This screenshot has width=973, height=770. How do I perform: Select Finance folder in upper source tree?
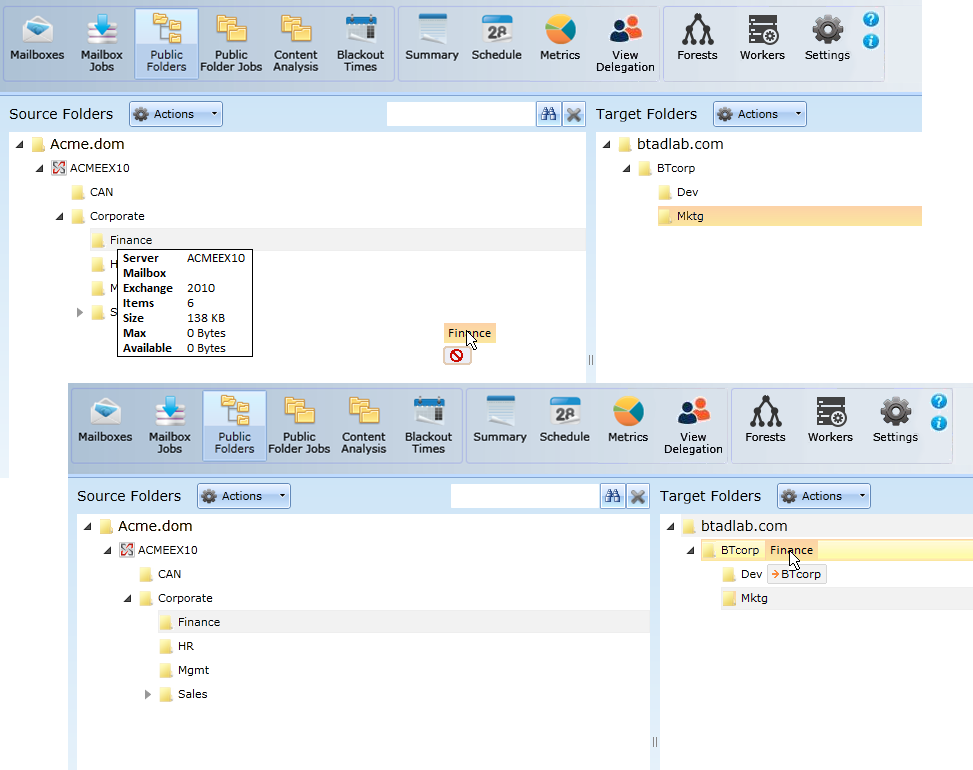(131, 240)
